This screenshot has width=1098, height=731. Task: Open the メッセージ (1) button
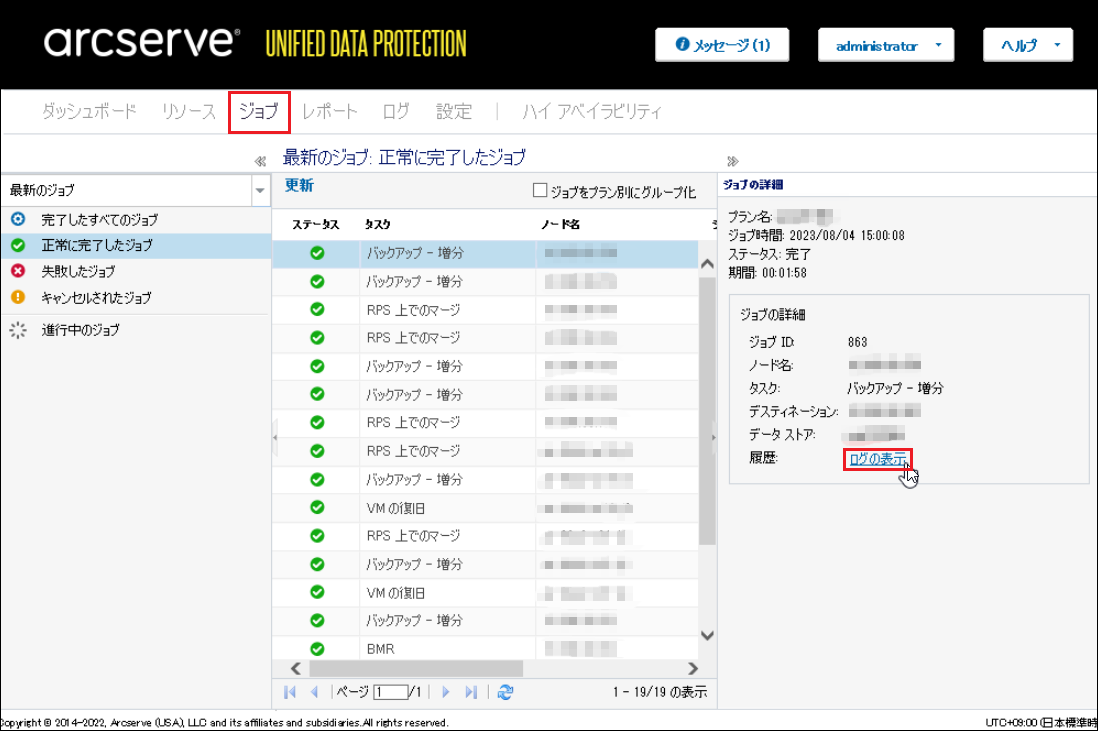click(x=722, y=46)
